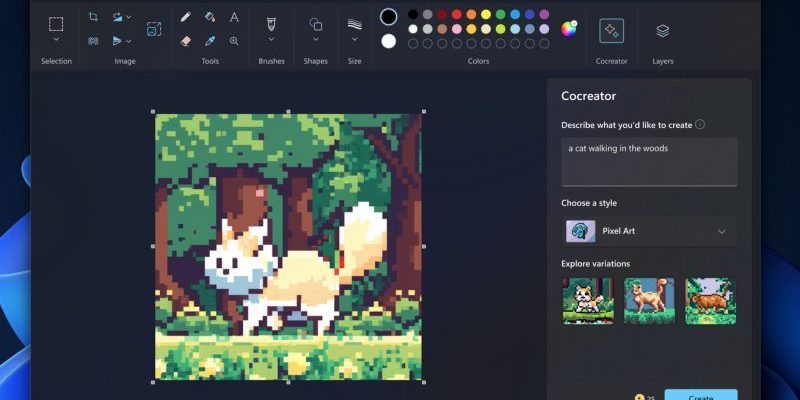Viewport: 800px width, 400px height.
Task: Choose the primary black Color 1 circle
Action: (389, 16)
